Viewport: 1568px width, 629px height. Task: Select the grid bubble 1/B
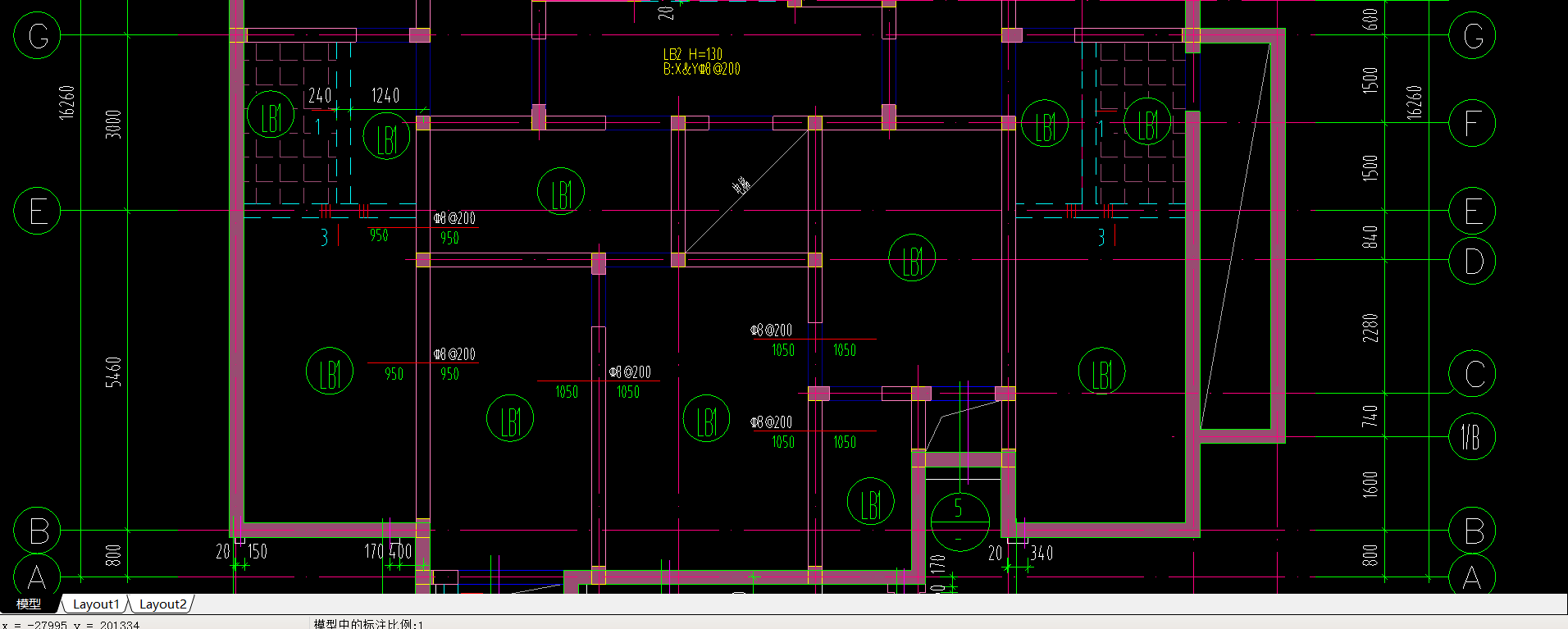[x=1472, y=436]
